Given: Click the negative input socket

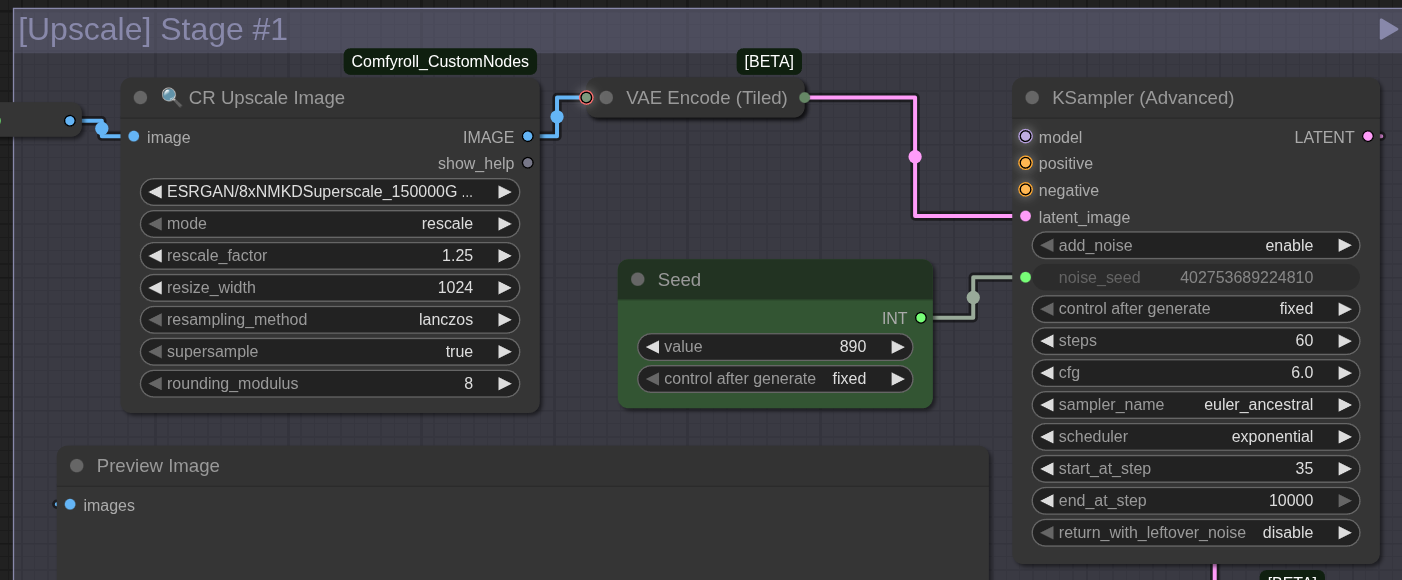Looking at the screenshot, I should pyautogui.click(x=1025, y=190).
